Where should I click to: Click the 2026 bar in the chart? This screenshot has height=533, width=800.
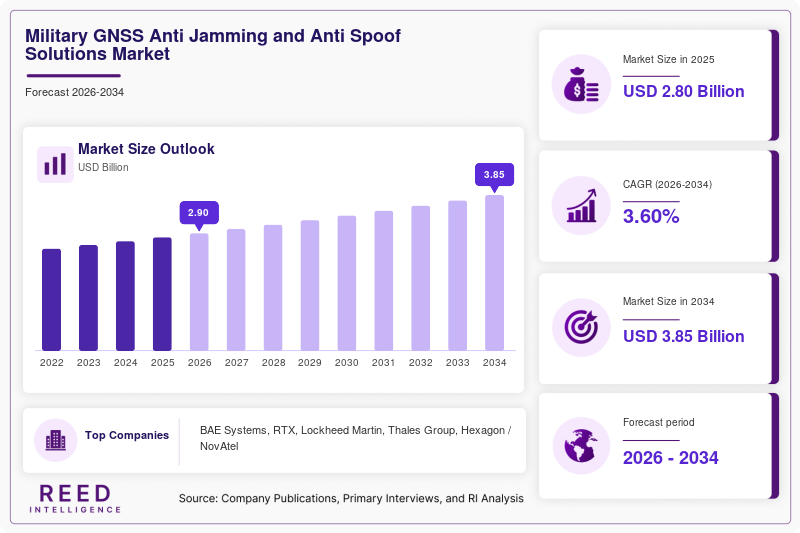pos(199,292)
